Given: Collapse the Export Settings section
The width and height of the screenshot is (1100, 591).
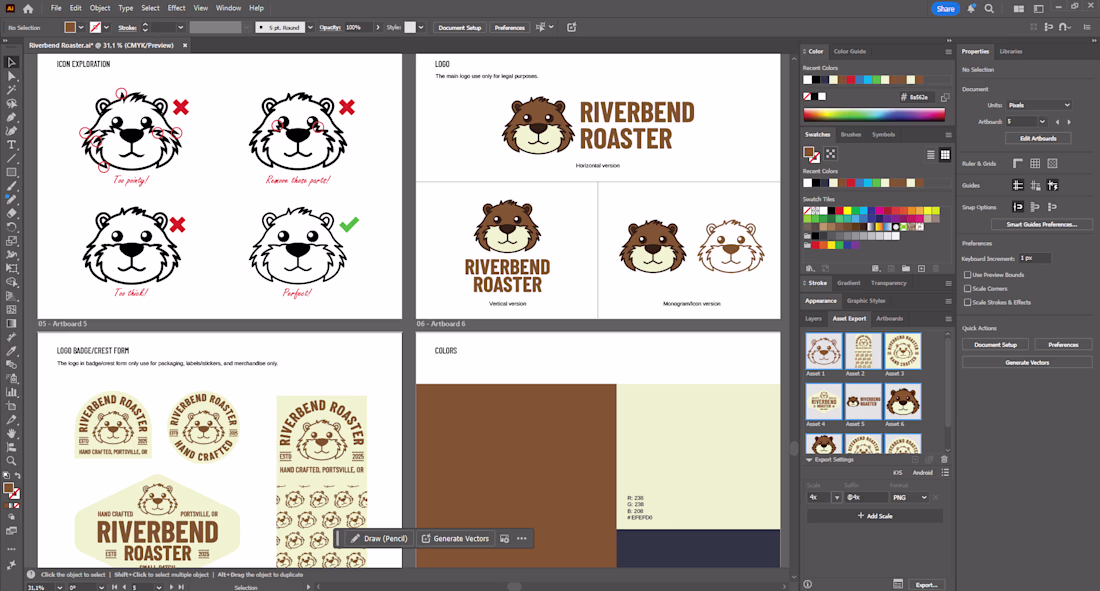Looking at the screenshot, I should (x=809, y=460).
